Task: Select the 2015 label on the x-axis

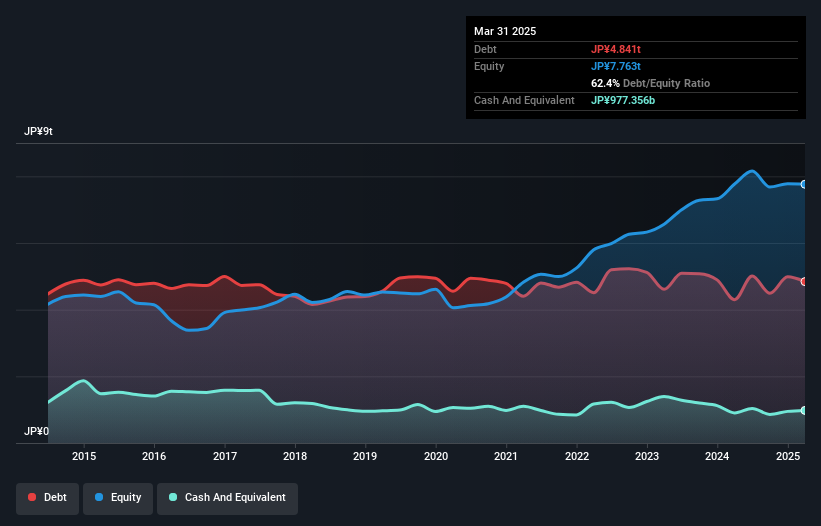Action: pos(84,456)
